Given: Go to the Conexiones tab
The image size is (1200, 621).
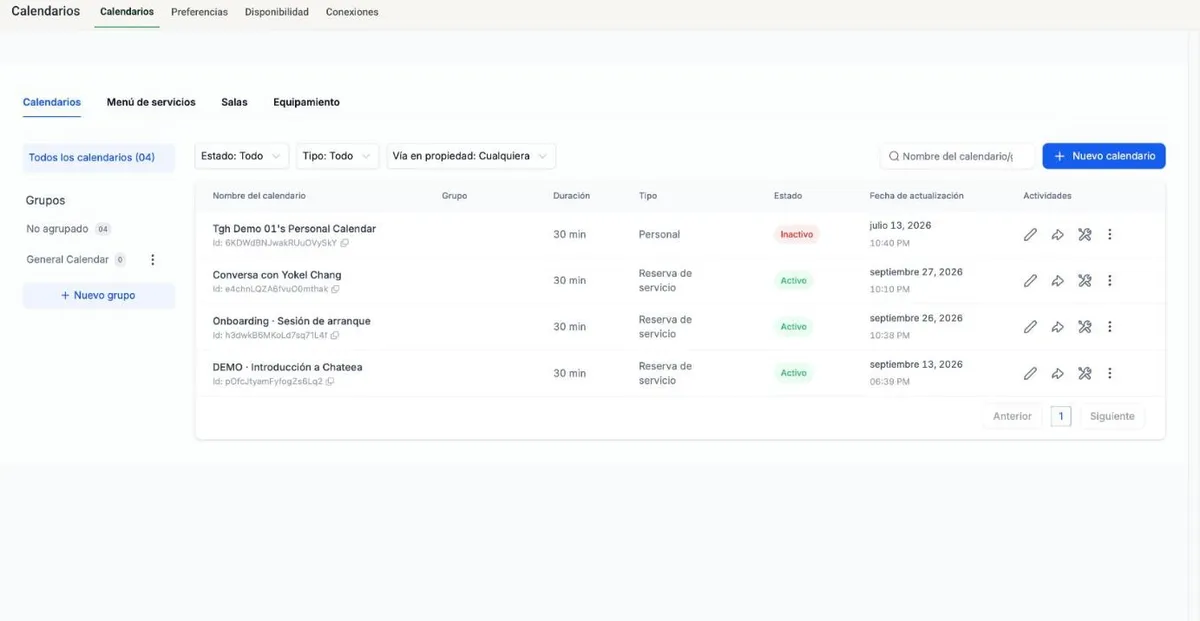Looking at the screenshot, I should click(352, 12).
